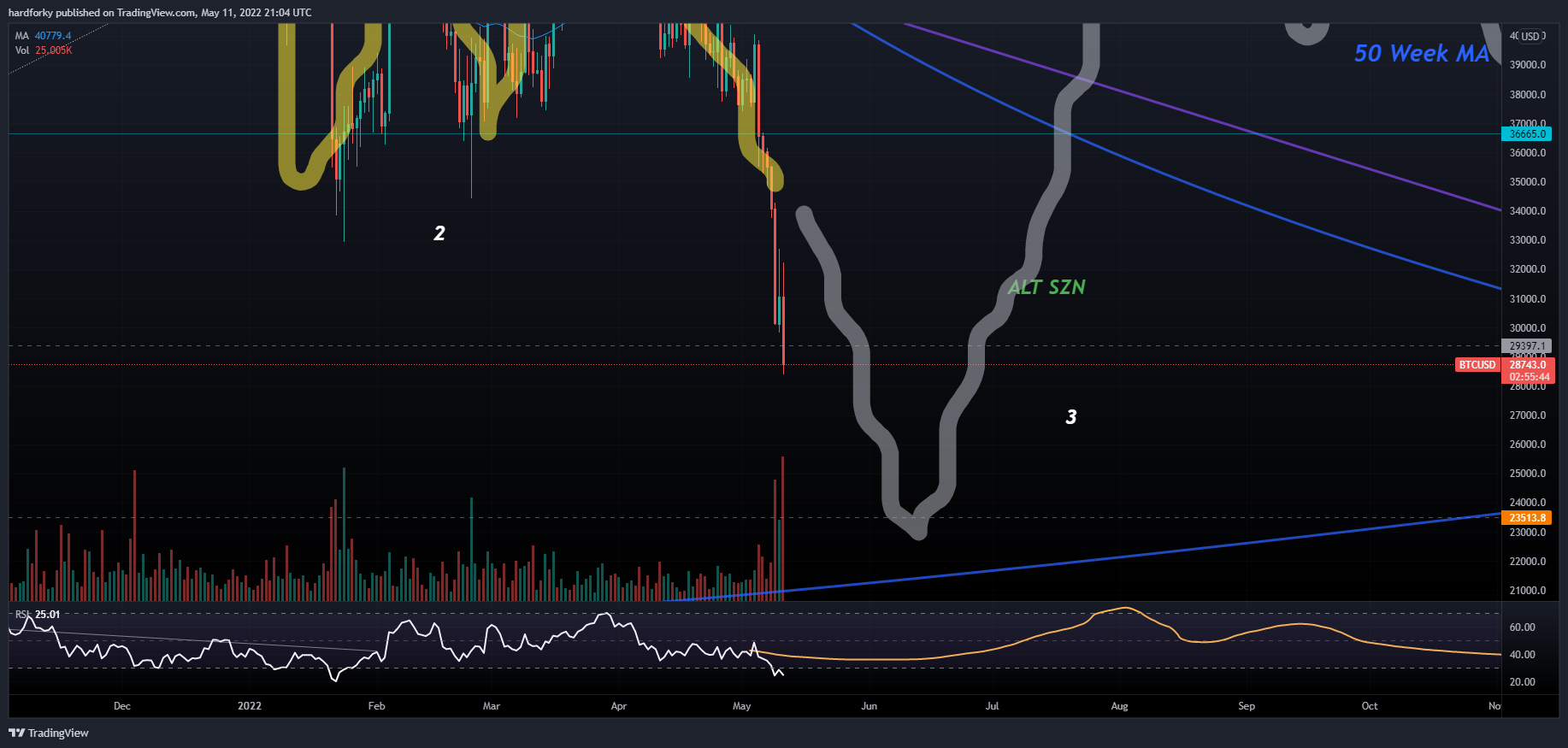The width and height of the screenshot is (1568, 748).
Task: Click the BTCUSD red price tag
Action: tap(1477, 365)
